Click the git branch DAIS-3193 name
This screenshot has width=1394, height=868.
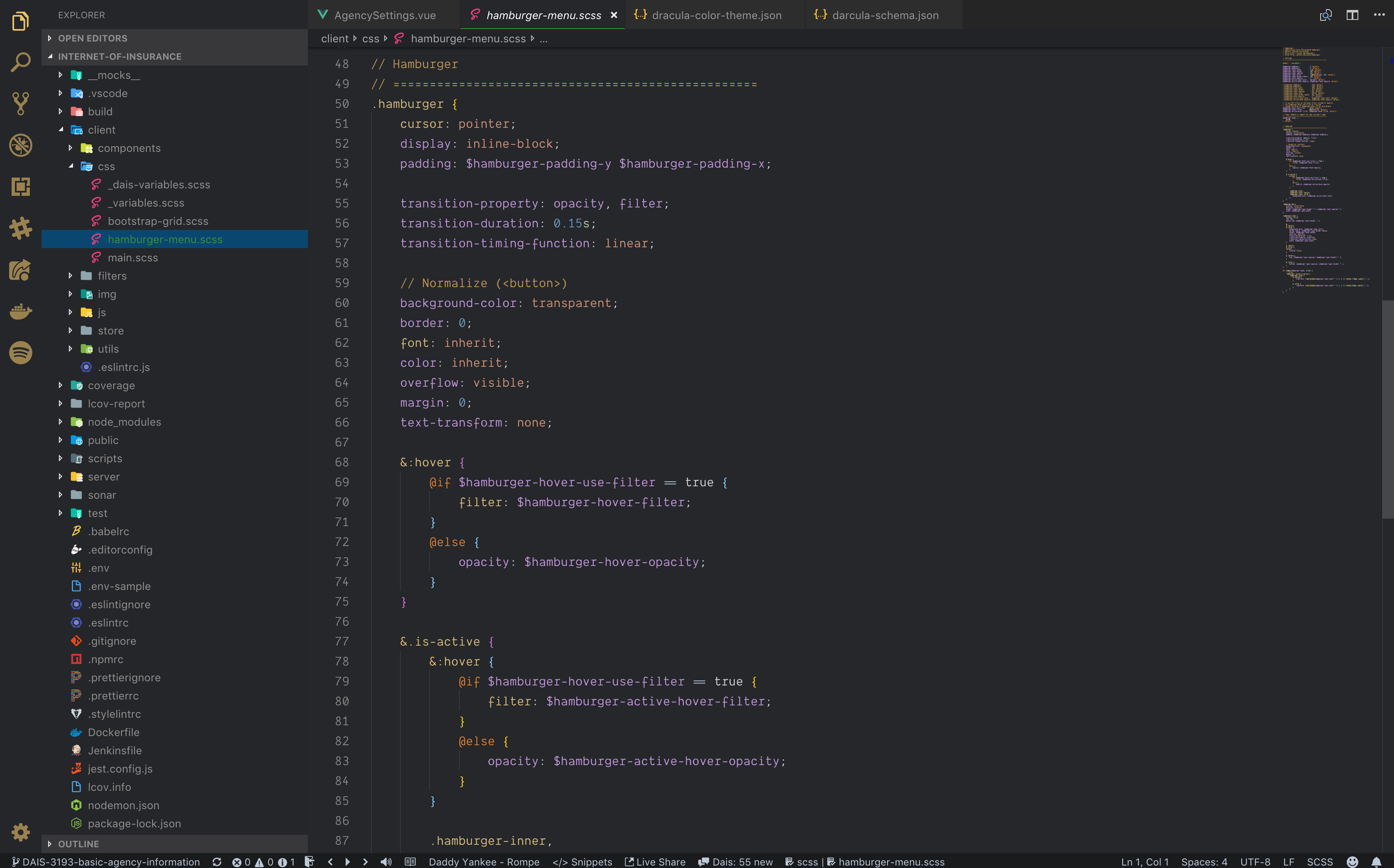point(110,862)
